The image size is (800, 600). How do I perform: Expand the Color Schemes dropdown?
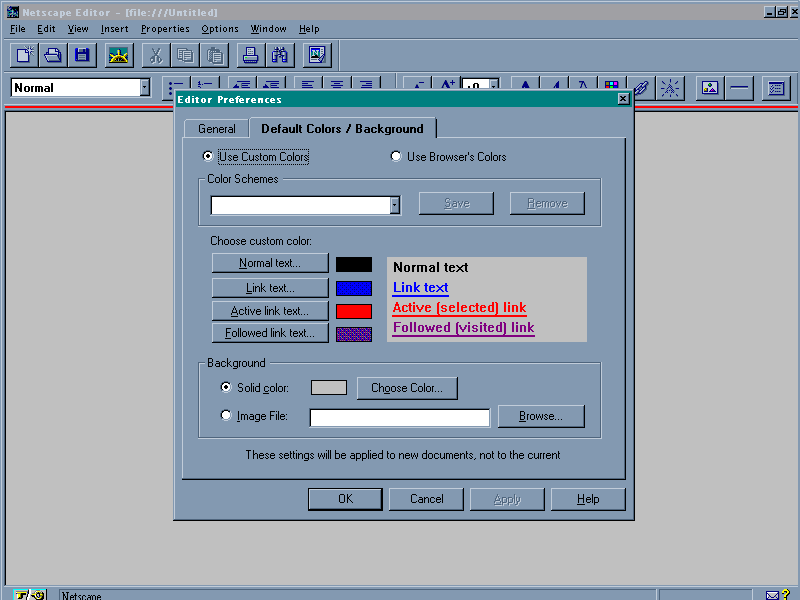coord(394,205)
